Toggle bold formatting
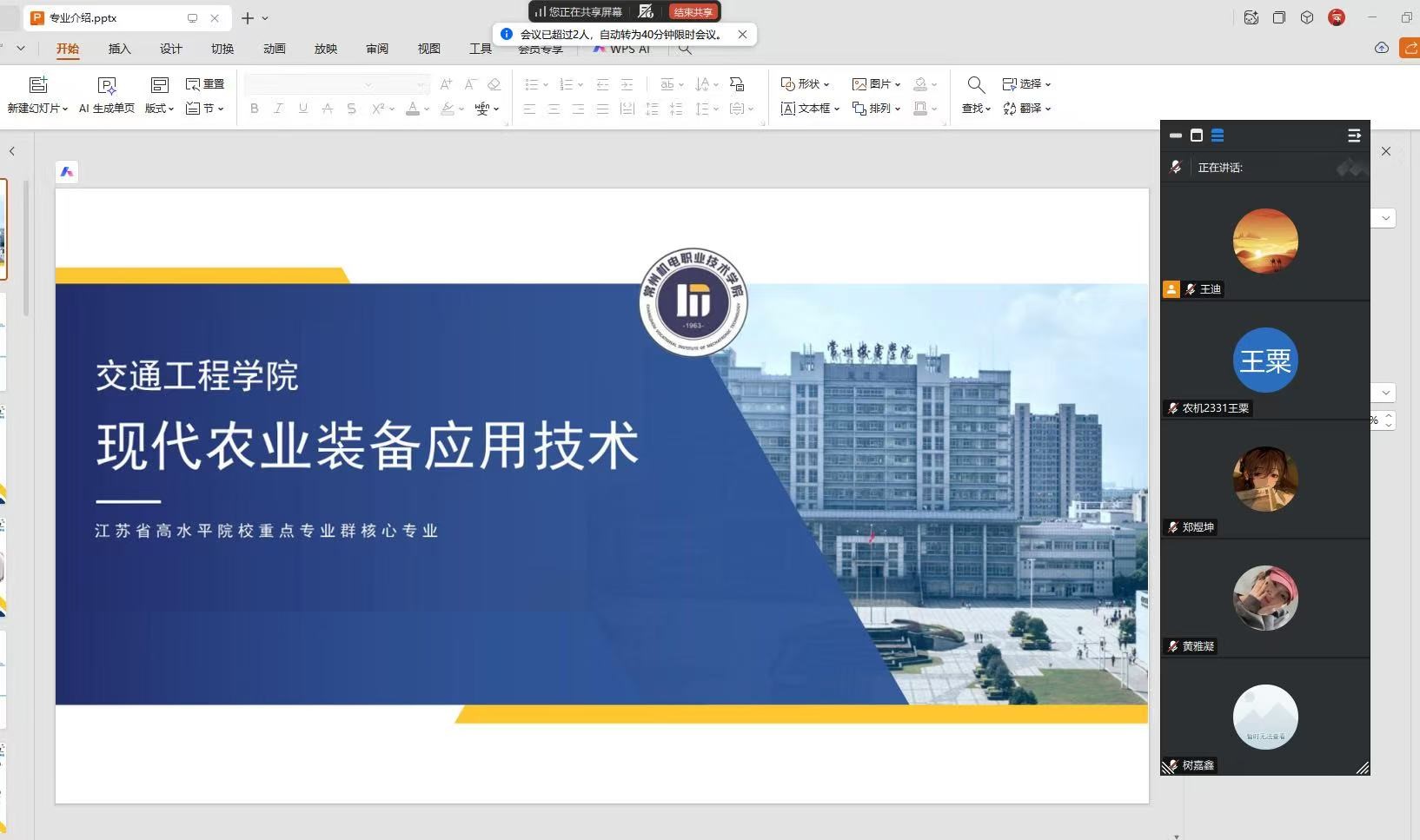 pyautogui.click(x=254, y=109)
